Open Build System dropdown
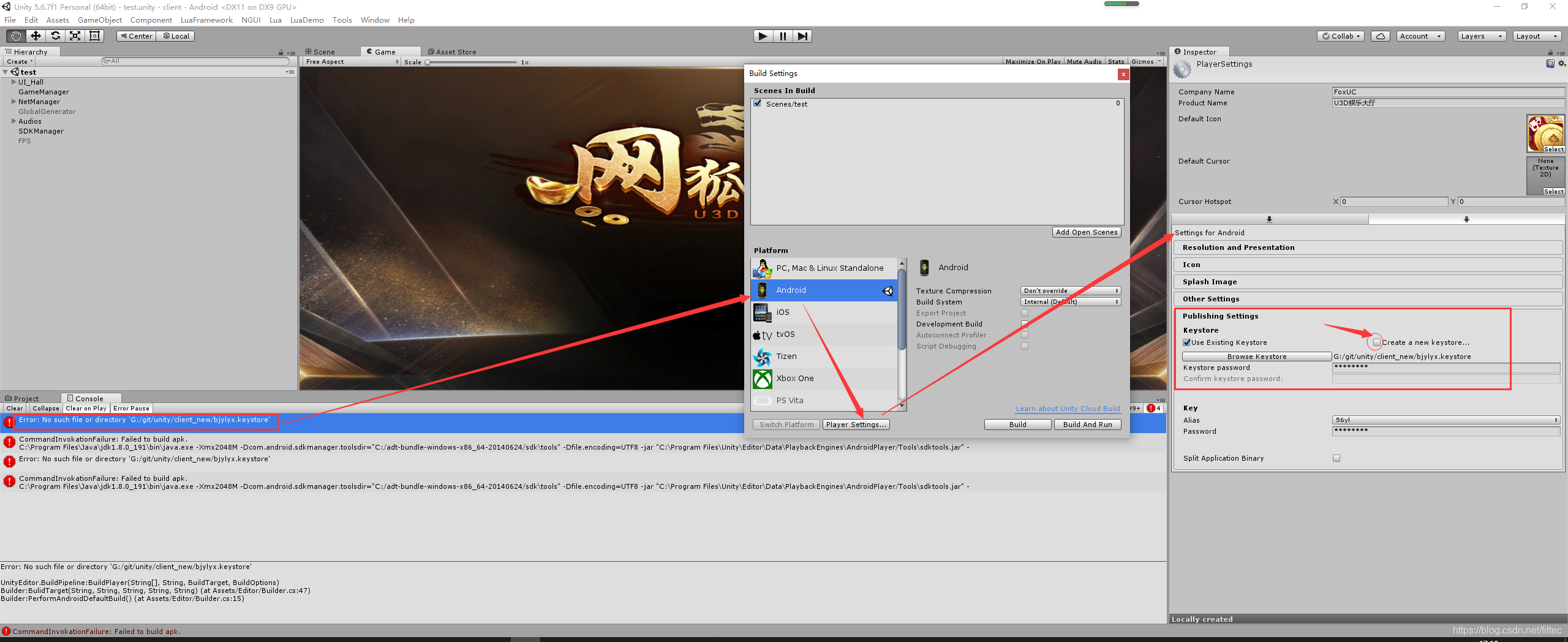The image size is (1568, 642). [x=1071, y=302]
